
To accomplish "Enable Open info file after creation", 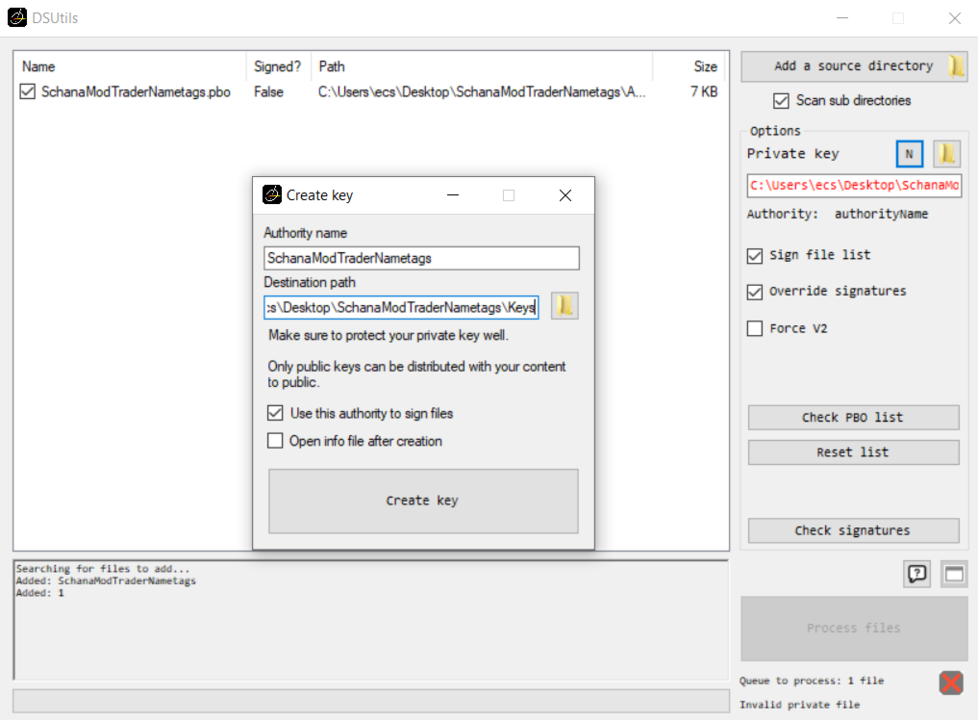I will [x=275, y=441].
